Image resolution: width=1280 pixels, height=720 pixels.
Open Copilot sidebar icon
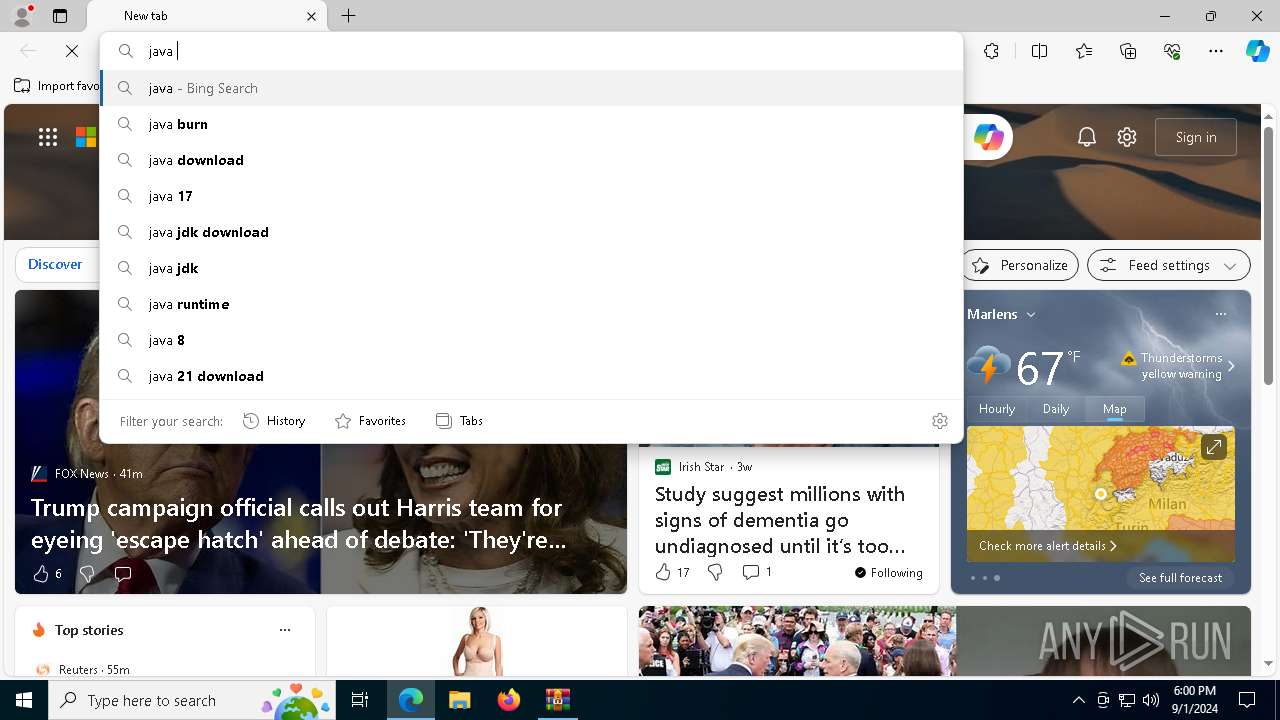click(x=1257, y=51)
